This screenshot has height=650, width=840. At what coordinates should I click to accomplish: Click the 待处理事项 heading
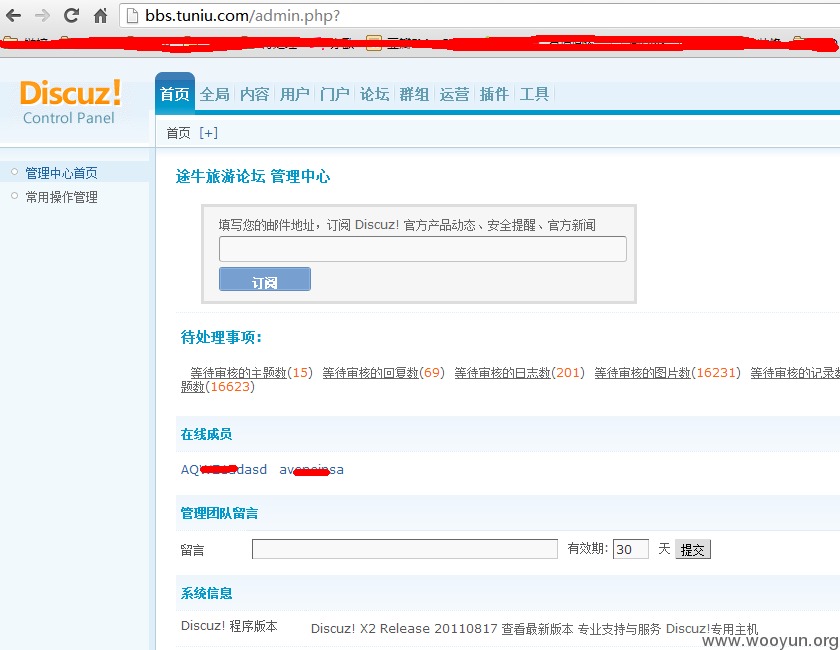221,337
